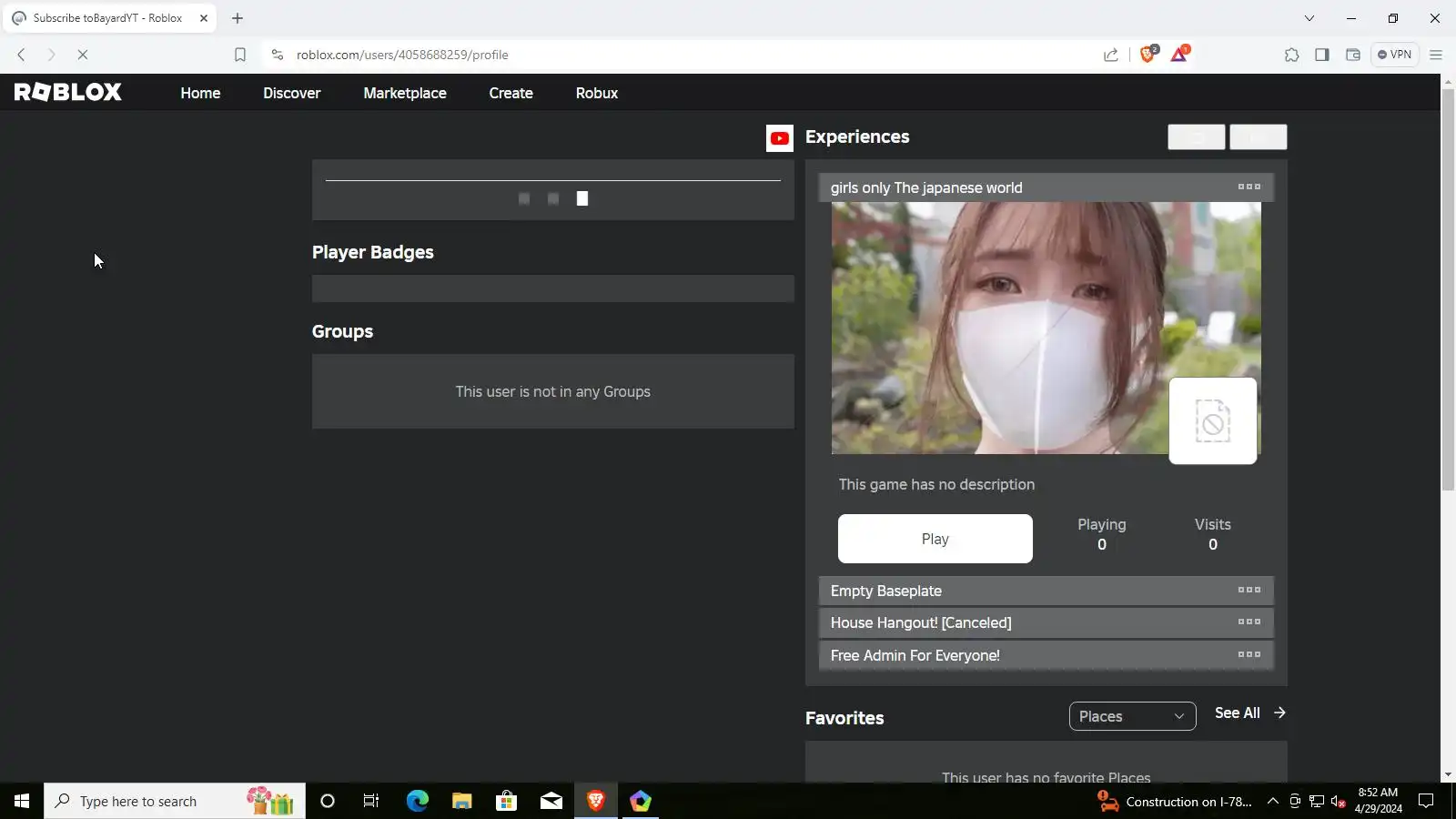The width and height of the screenshot is (1456, 819).
Task: Toggle the Brave VPN button
Action: tap(1394, 55)
